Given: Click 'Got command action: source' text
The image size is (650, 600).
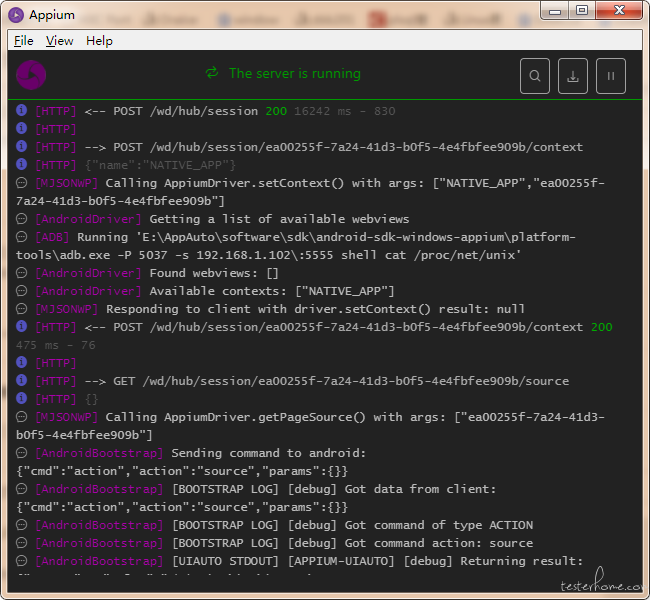Looking at the screenshot, I should pos(439,543).
